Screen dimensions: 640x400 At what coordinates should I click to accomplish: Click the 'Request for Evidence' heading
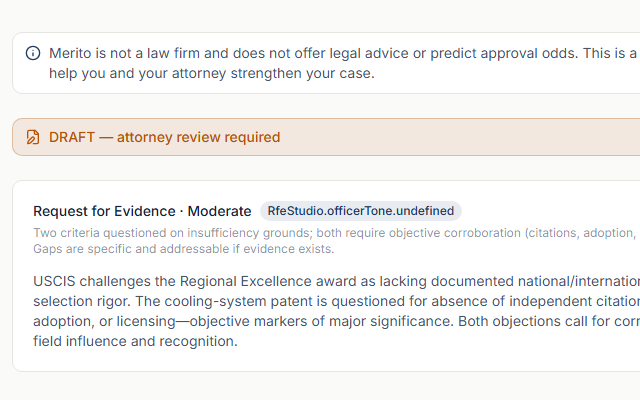pyautogui.click(x=104, y=211)
